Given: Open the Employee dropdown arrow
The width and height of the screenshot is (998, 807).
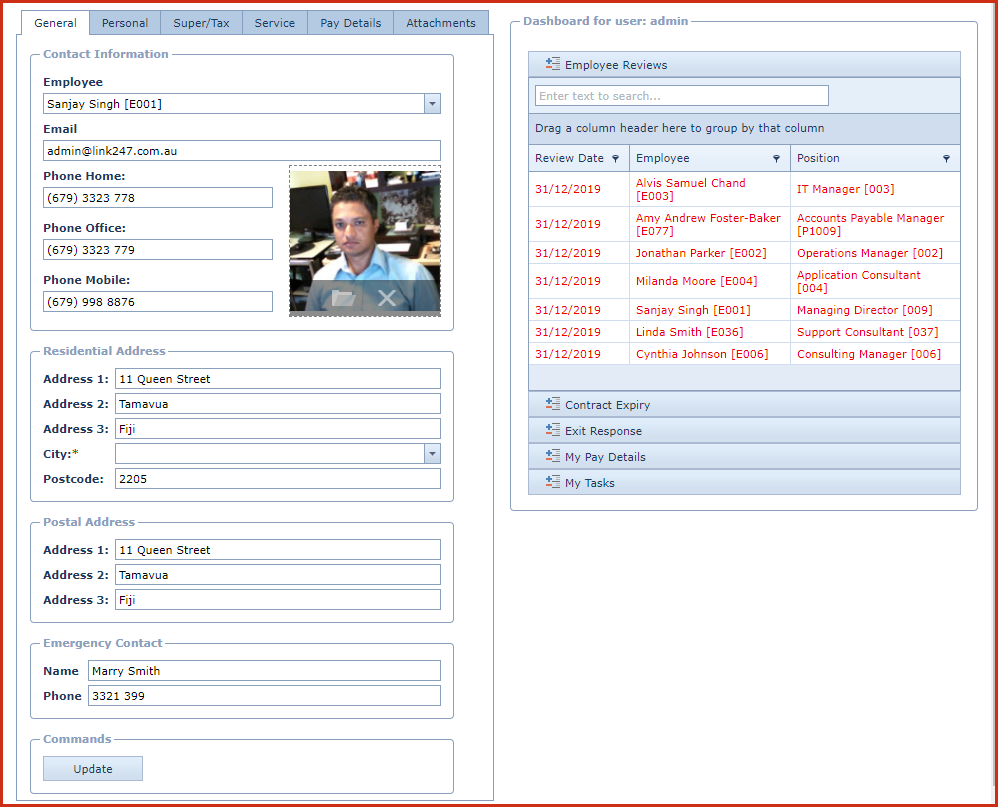Looking at the screenshot, I should click(x=432, y=104).
